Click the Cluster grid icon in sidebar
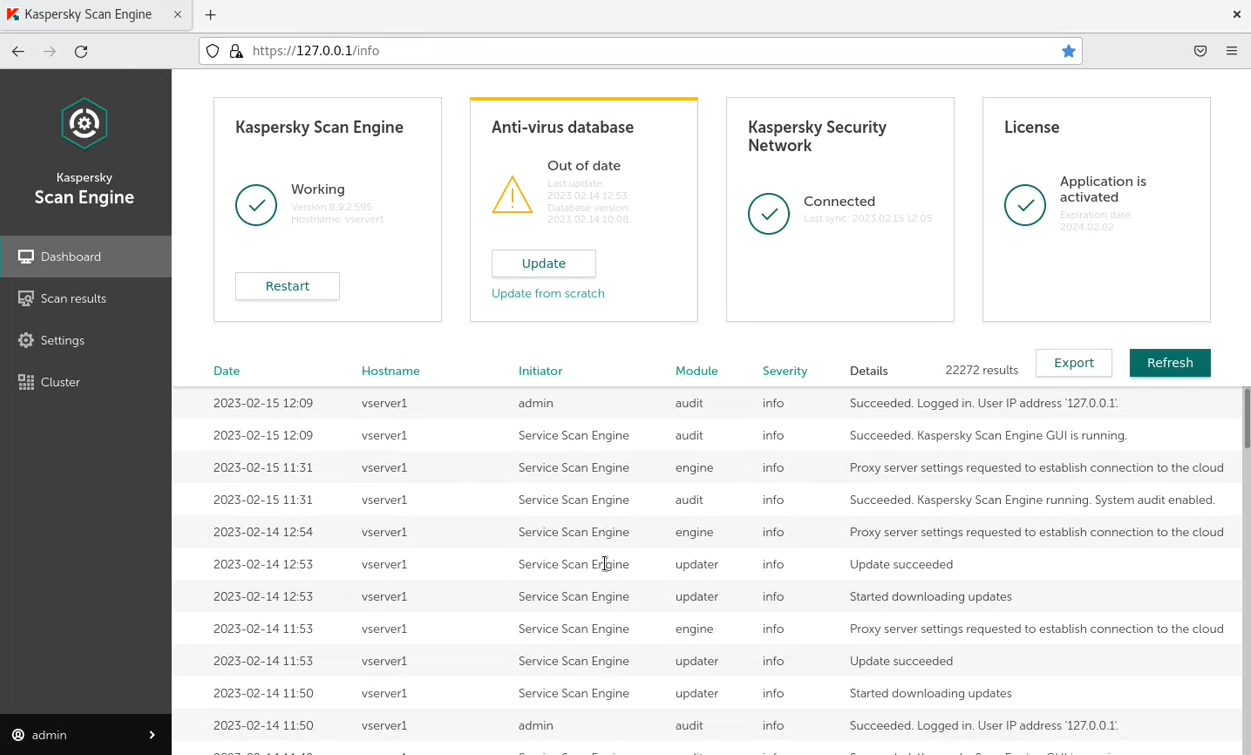This screenshot has width=1251, height=755. (x=26, y=383)
